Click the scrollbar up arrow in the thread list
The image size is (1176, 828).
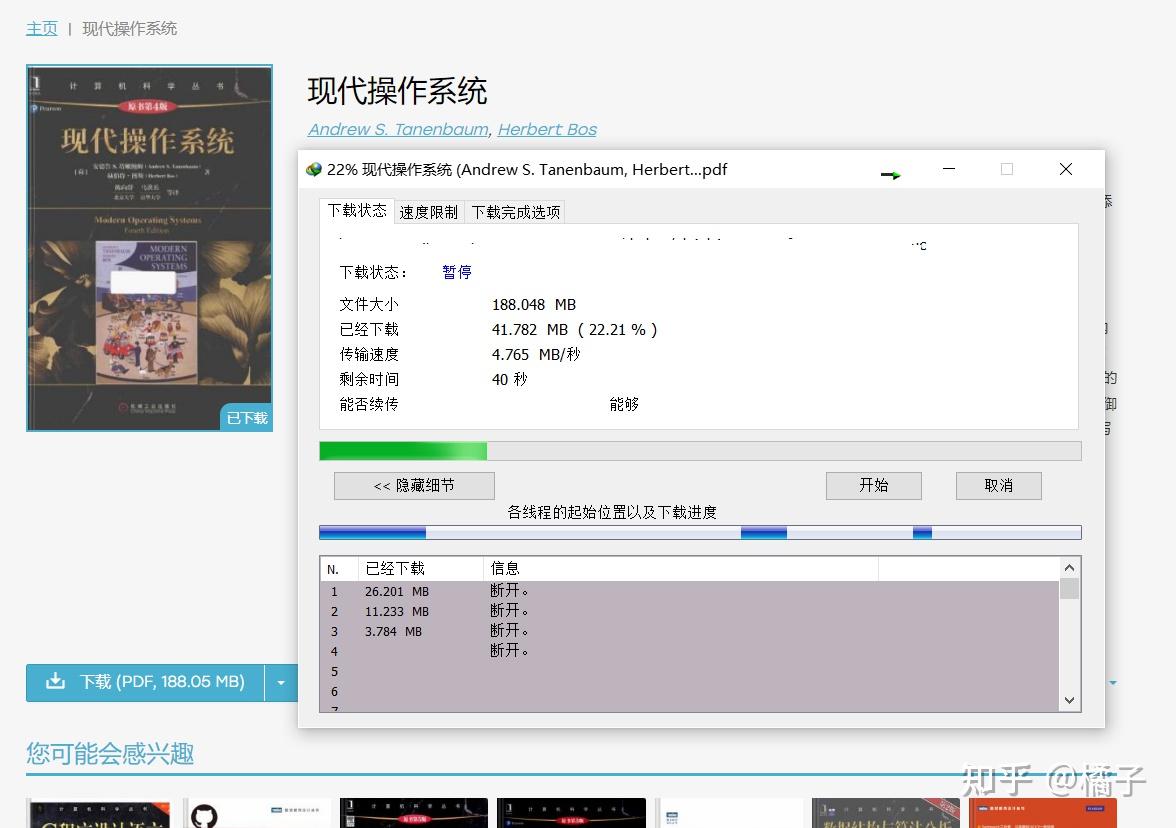point(1068,566)
